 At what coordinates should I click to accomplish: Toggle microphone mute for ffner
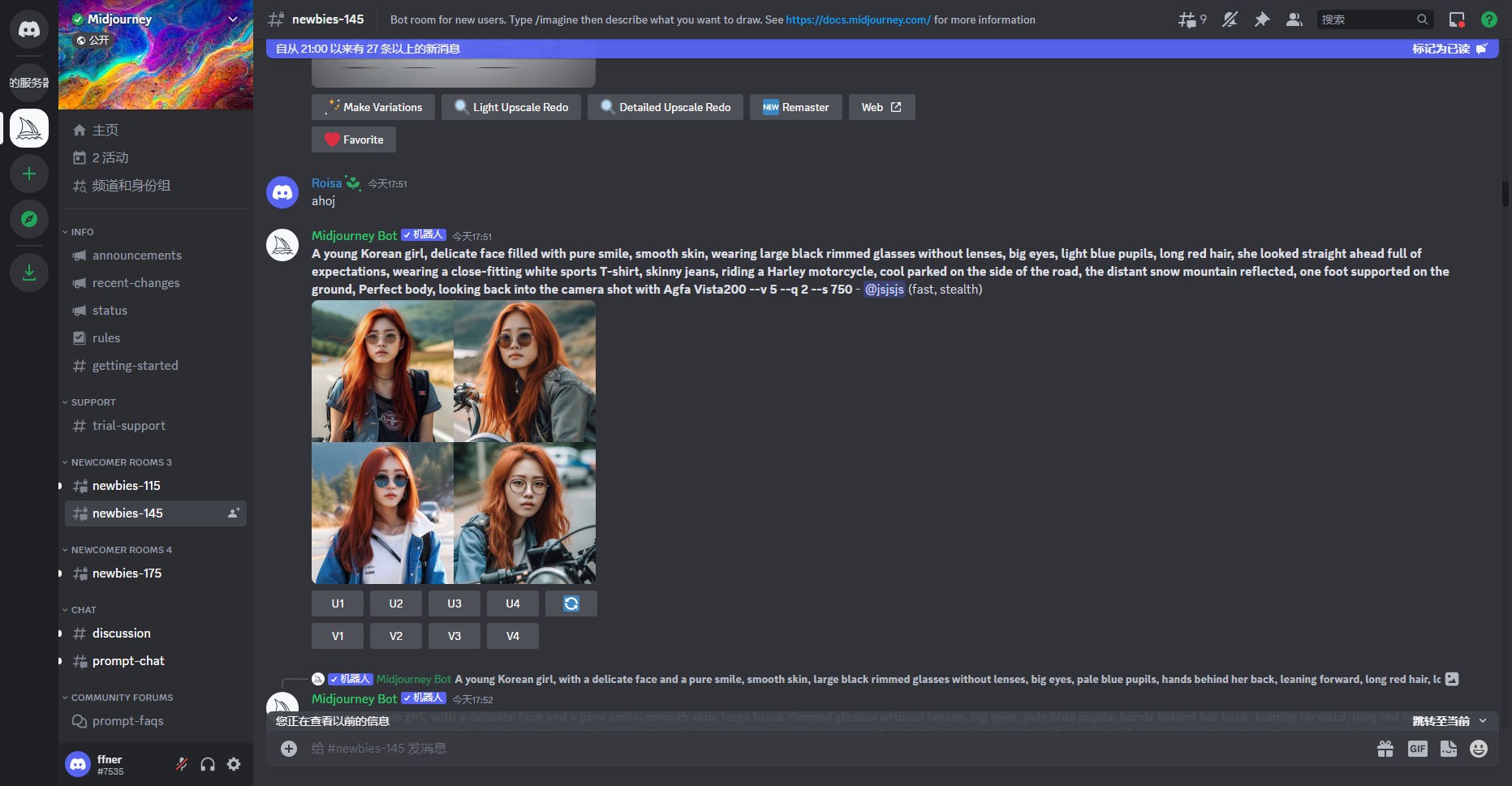tap(182, 764)
